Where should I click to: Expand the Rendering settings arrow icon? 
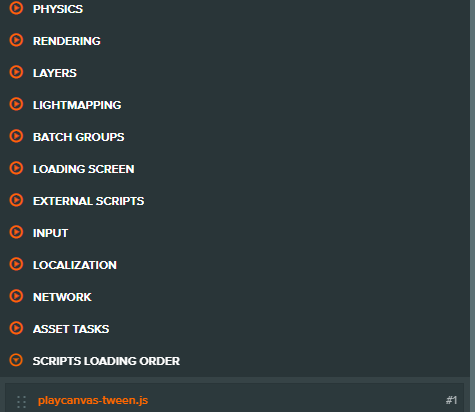point(16,40)
